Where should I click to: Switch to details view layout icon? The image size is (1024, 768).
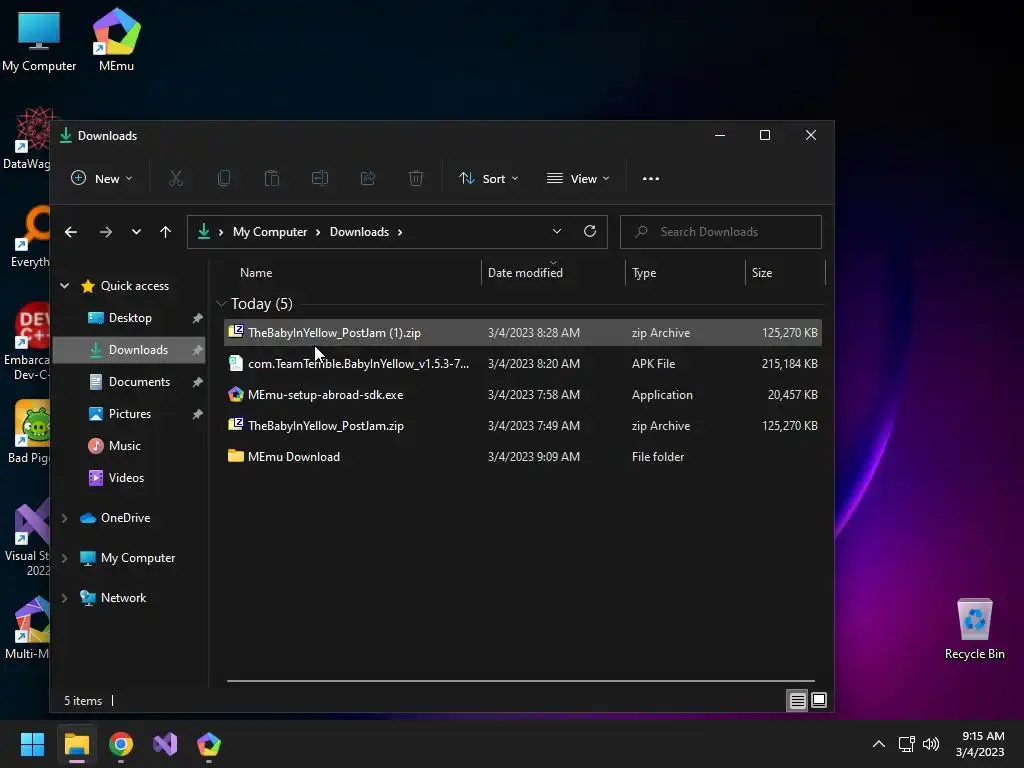pyautogui.click(x=797, y=701)
